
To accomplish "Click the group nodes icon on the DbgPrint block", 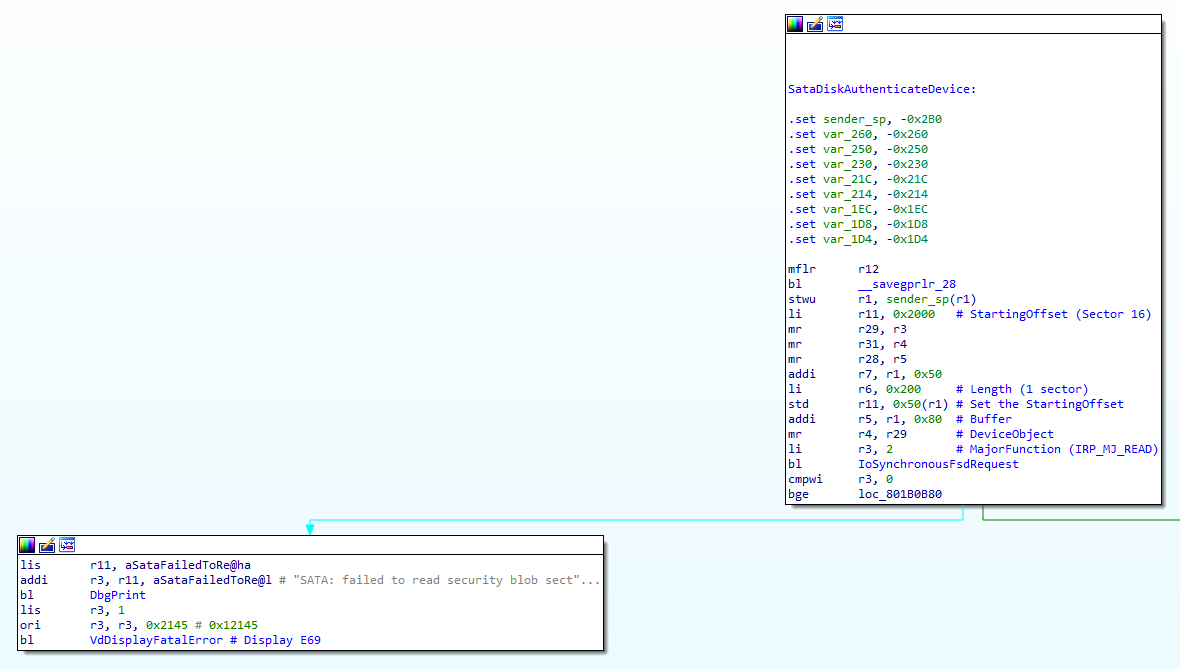I will [x=67, y=545].
